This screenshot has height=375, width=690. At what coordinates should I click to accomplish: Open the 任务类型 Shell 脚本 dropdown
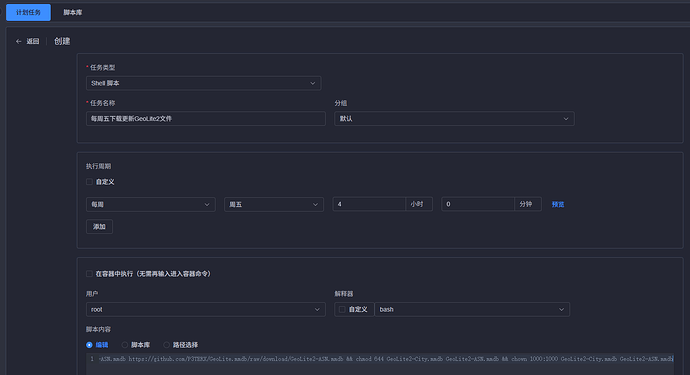203,83
